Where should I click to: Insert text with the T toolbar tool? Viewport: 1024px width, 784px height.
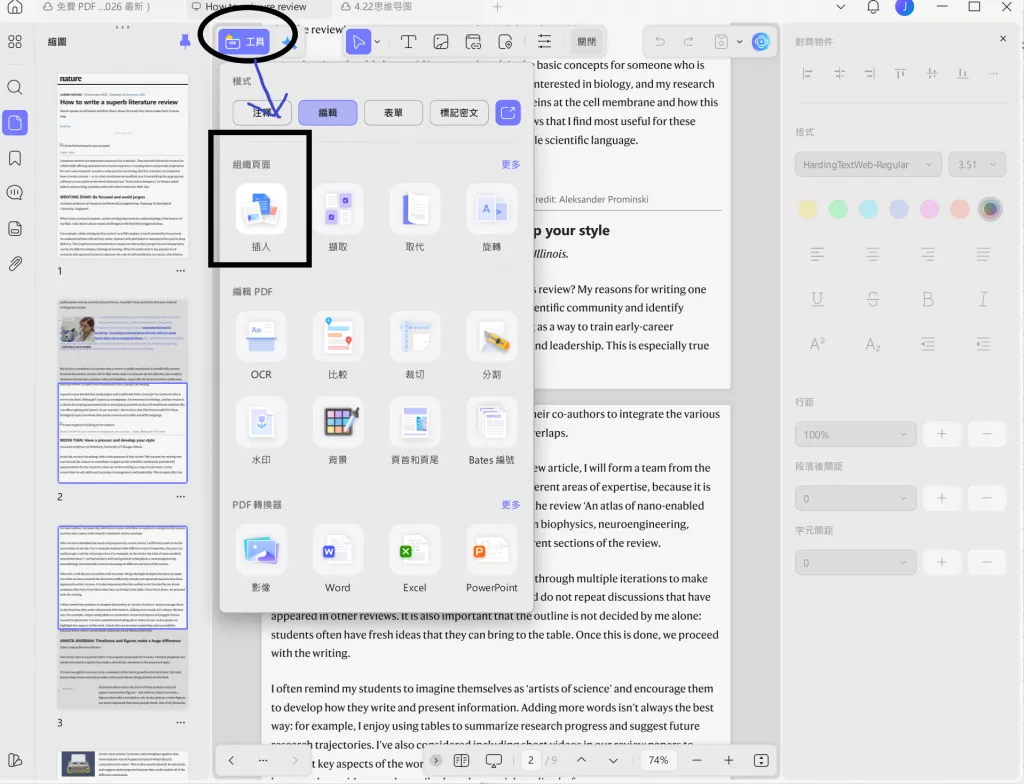click(406, 41)
